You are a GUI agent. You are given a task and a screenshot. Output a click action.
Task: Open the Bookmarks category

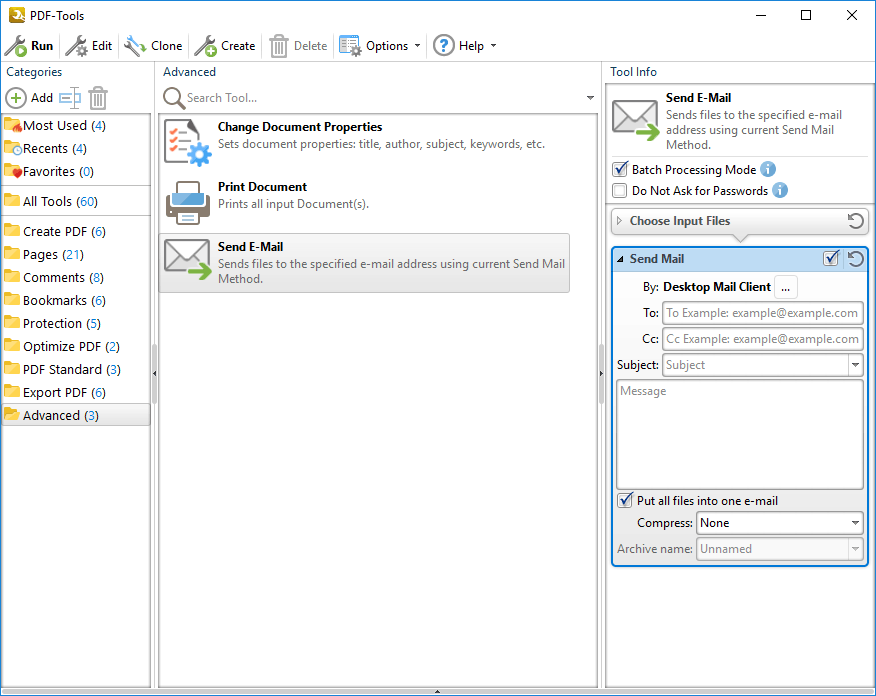76,301
